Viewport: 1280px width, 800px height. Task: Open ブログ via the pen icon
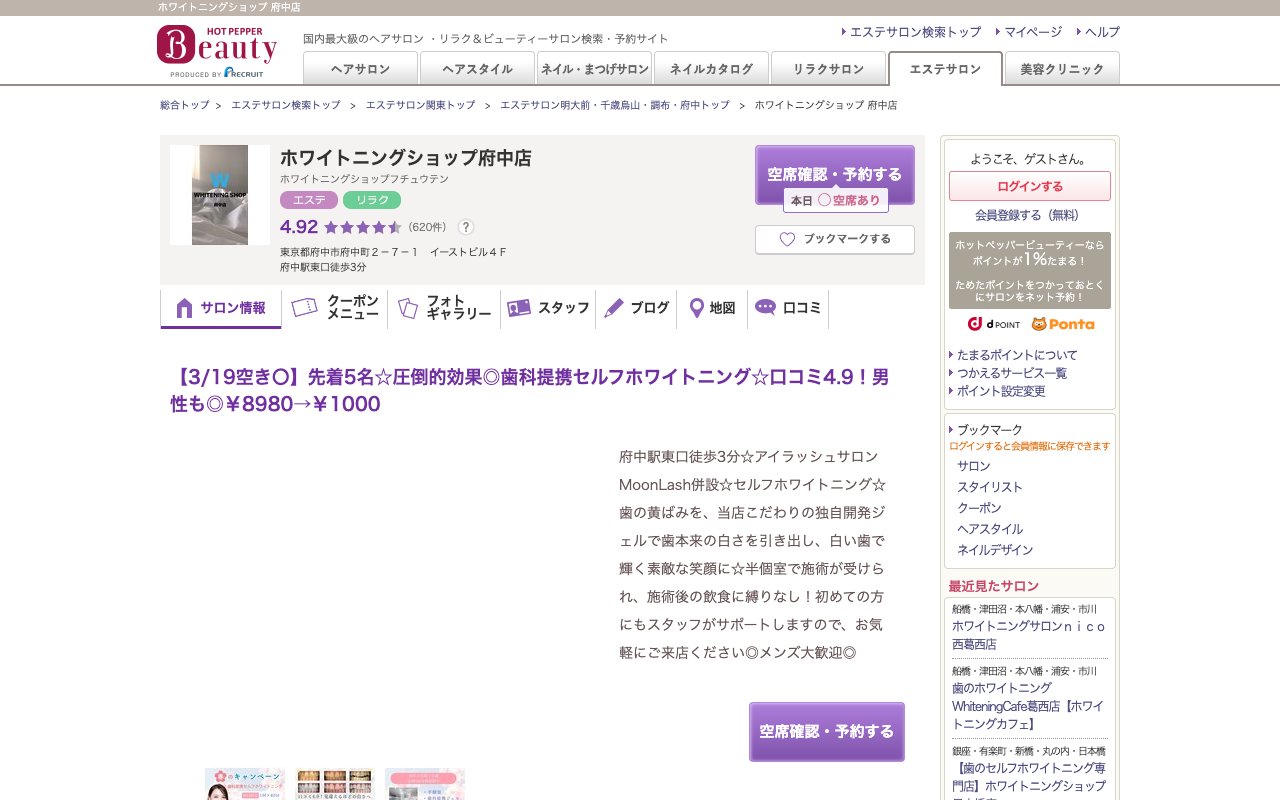[615, 307]
